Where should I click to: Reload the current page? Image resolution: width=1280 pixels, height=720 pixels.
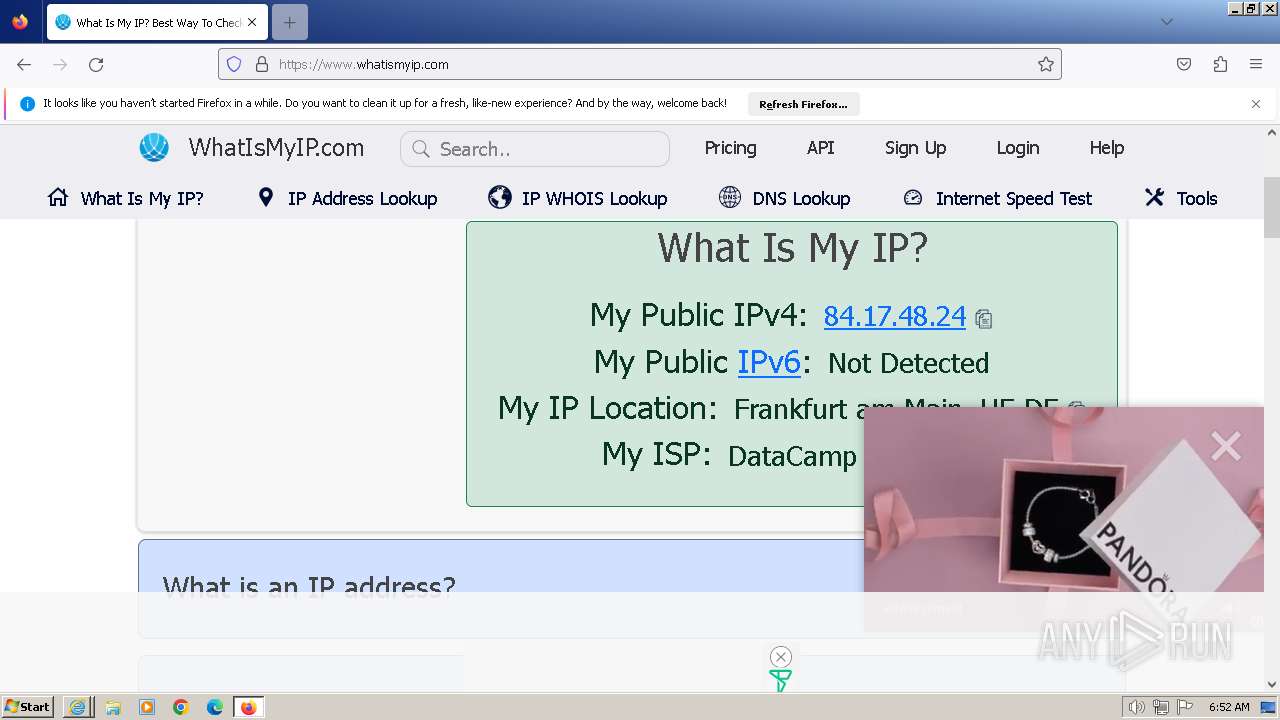[x=96, y=64]
